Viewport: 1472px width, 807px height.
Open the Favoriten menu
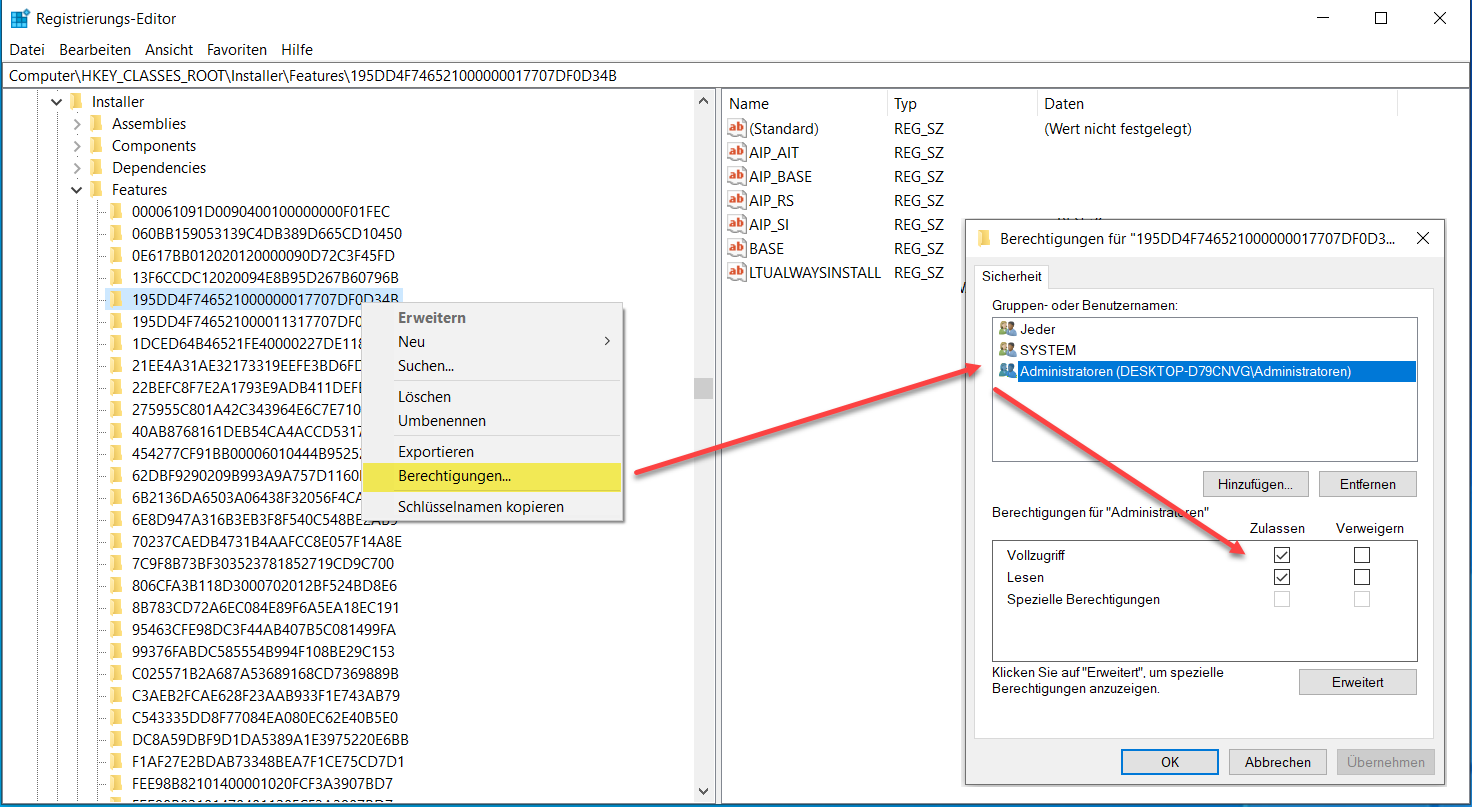click(237, 49)
